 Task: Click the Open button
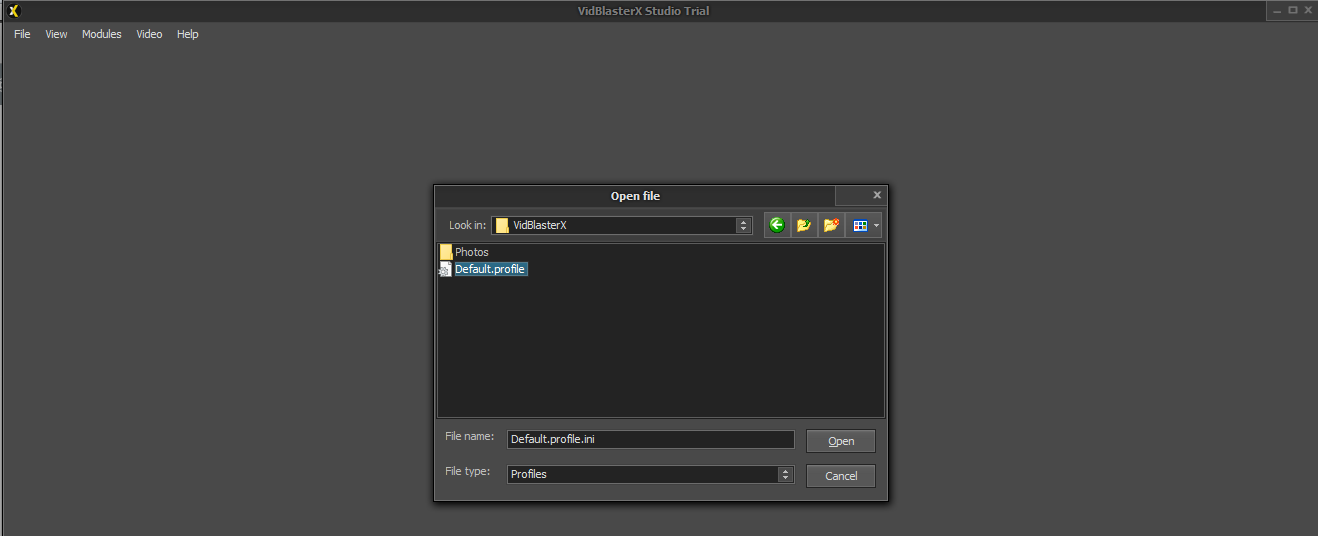coord(841,441)
